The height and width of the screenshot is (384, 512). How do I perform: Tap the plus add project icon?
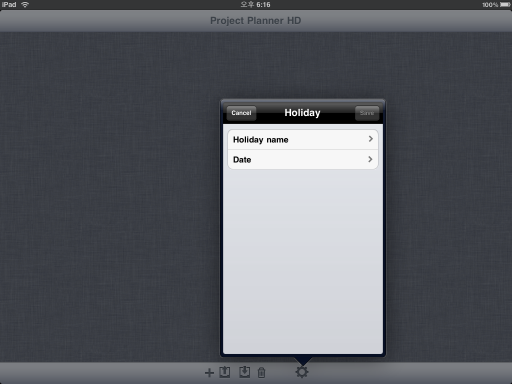point(209,372)
